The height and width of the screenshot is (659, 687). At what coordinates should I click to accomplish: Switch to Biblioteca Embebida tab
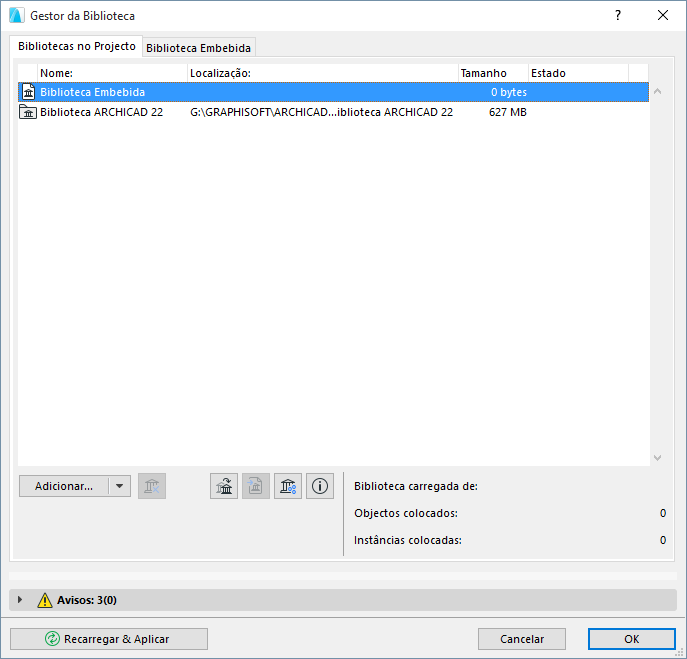coord(198,48)
